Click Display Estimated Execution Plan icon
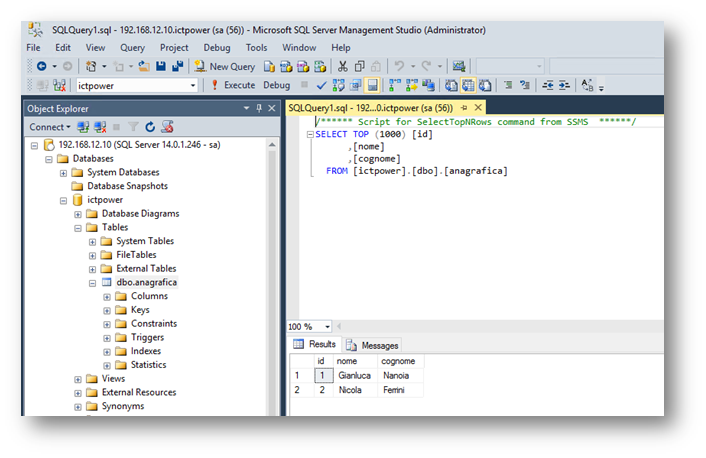Image resolution: width=706 pixels, height=458 pixels. tap(339, 85)
